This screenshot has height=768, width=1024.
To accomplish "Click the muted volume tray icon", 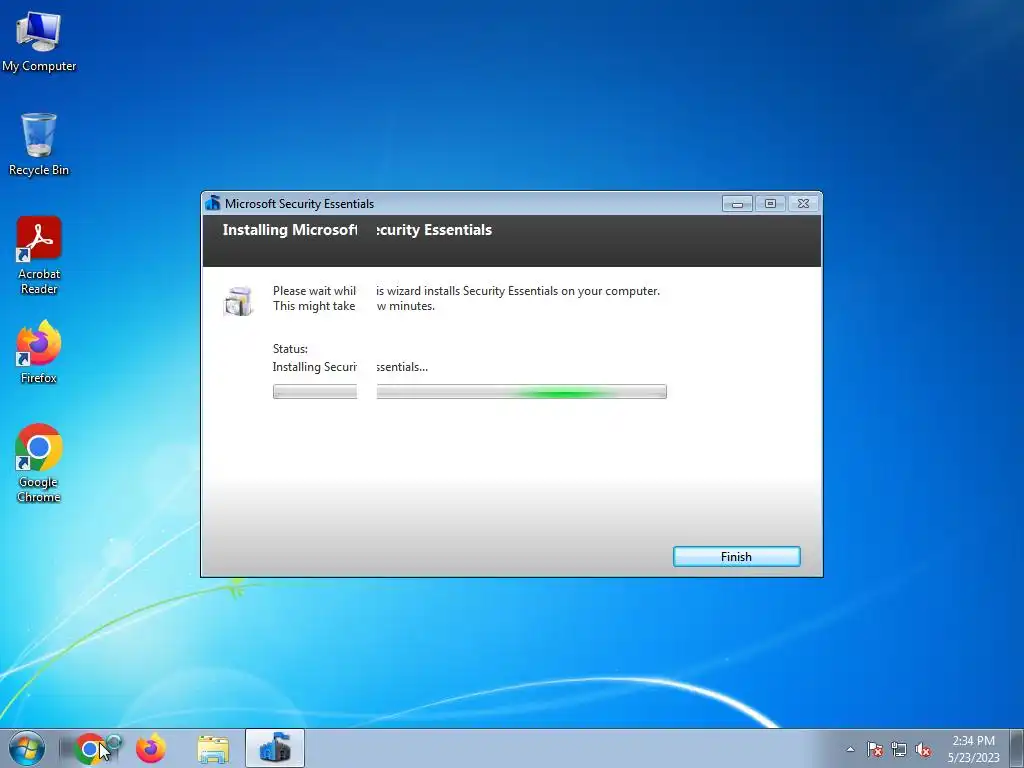I will pos(923,749).
